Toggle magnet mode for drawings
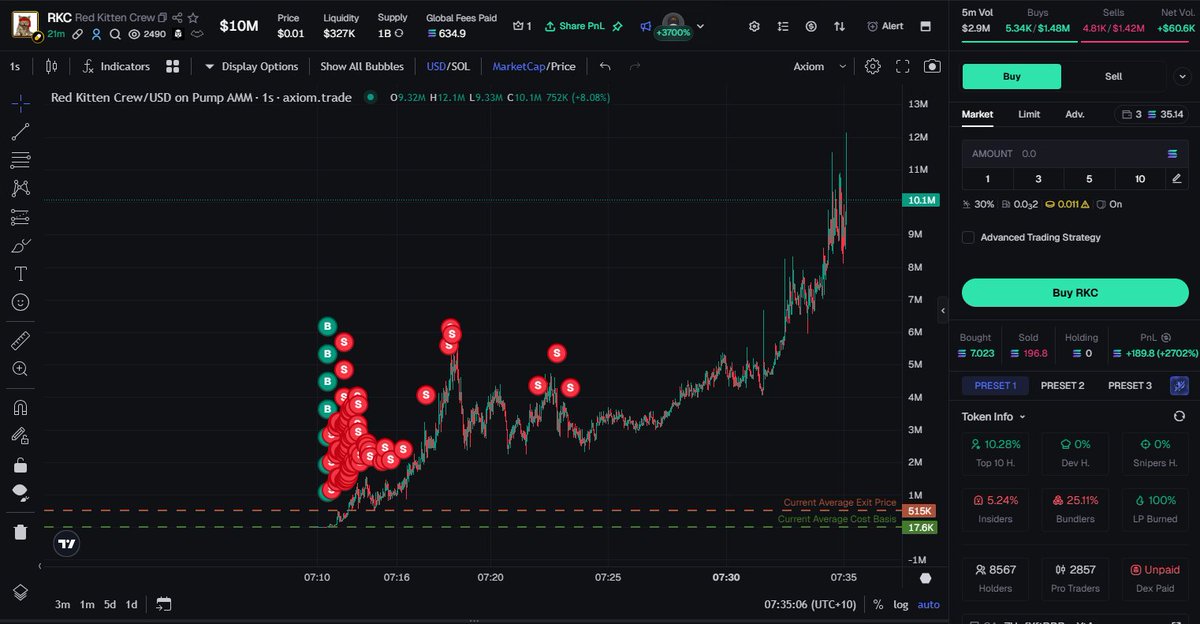The height and width of the screenshot is (624, 1200). (x=20, y=407)
